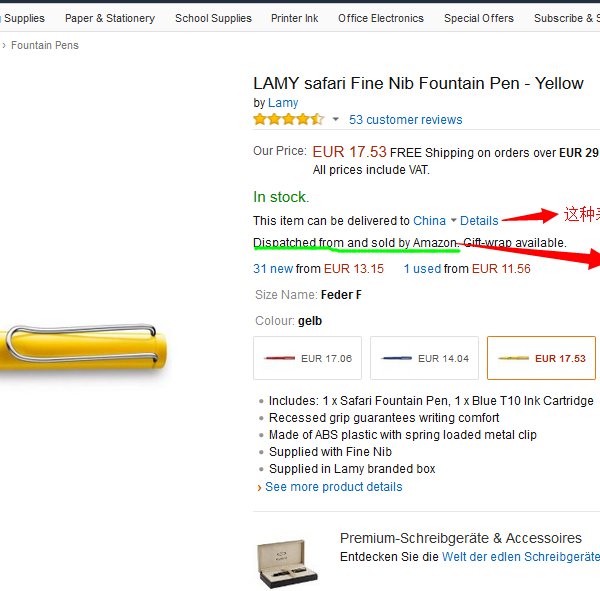Image resolution: width=600 pixels, height=591 pixels.
Task: Choose the yellow pen EUR 17.53 option
Action: [x=541, y=358]
